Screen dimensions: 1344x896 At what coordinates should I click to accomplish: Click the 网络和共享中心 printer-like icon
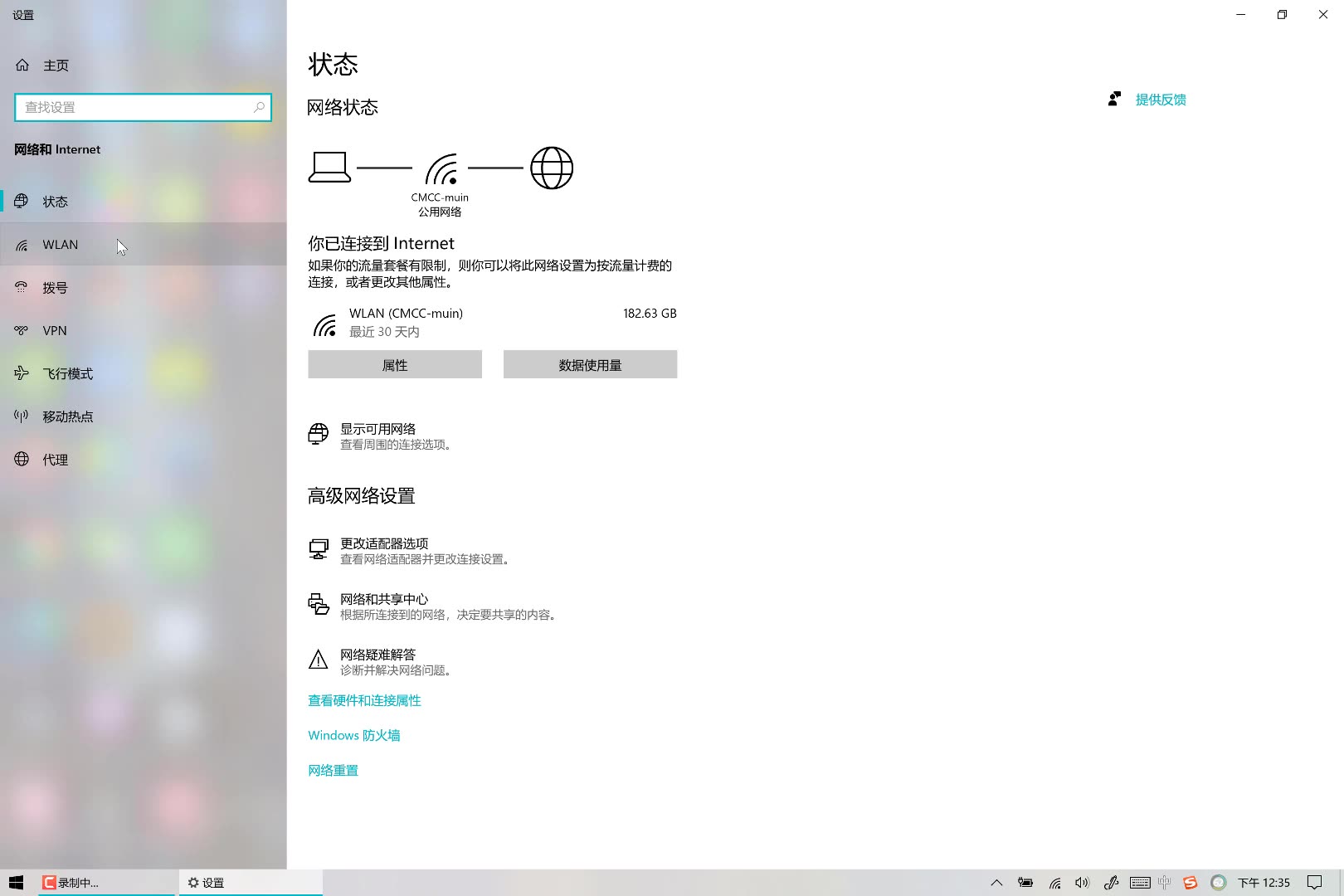point(318,605)
